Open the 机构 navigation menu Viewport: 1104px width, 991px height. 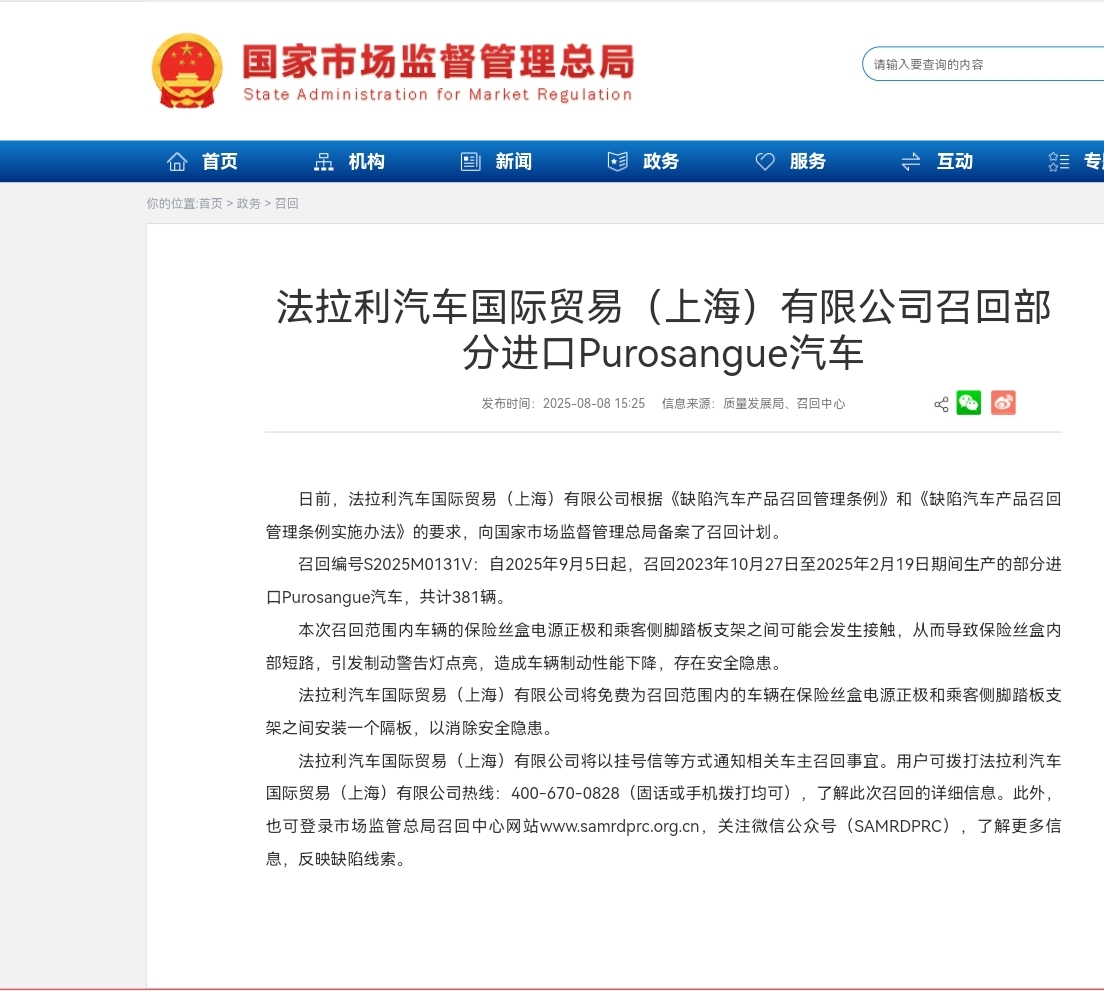tap(367, 162)
